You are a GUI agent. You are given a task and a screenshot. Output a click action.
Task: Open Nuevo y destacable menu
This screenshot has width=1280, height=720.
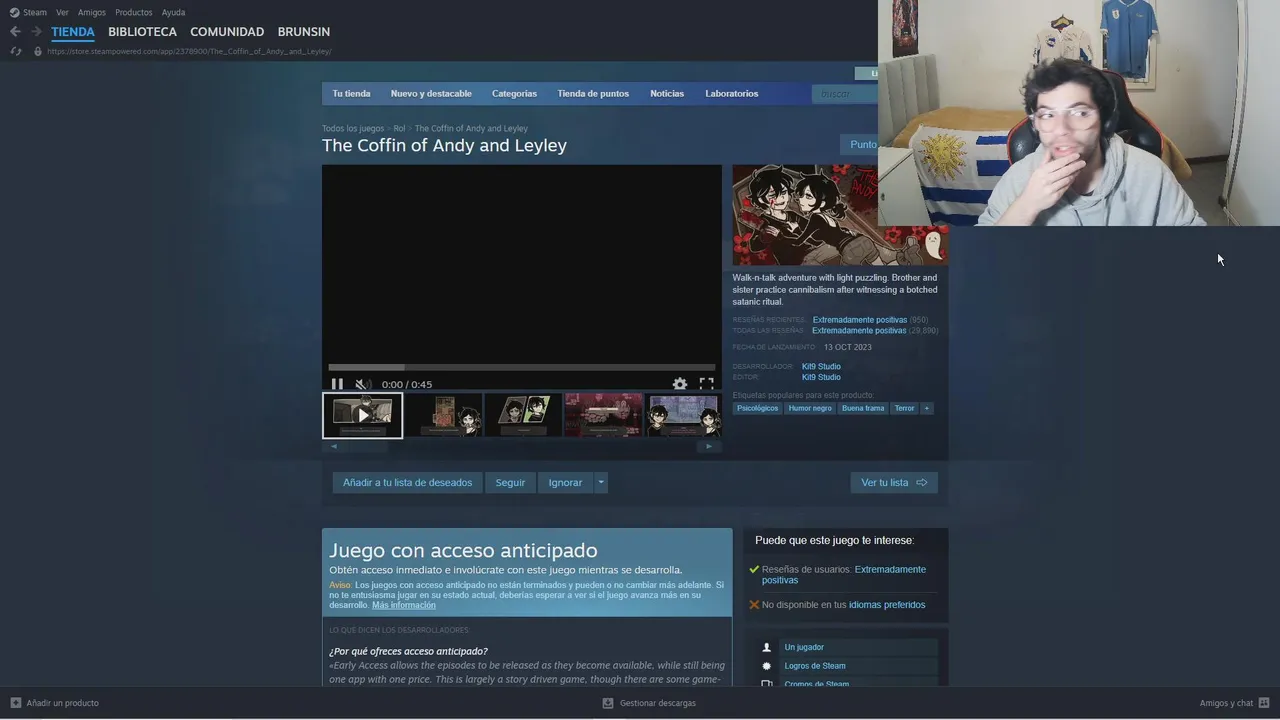431,93
